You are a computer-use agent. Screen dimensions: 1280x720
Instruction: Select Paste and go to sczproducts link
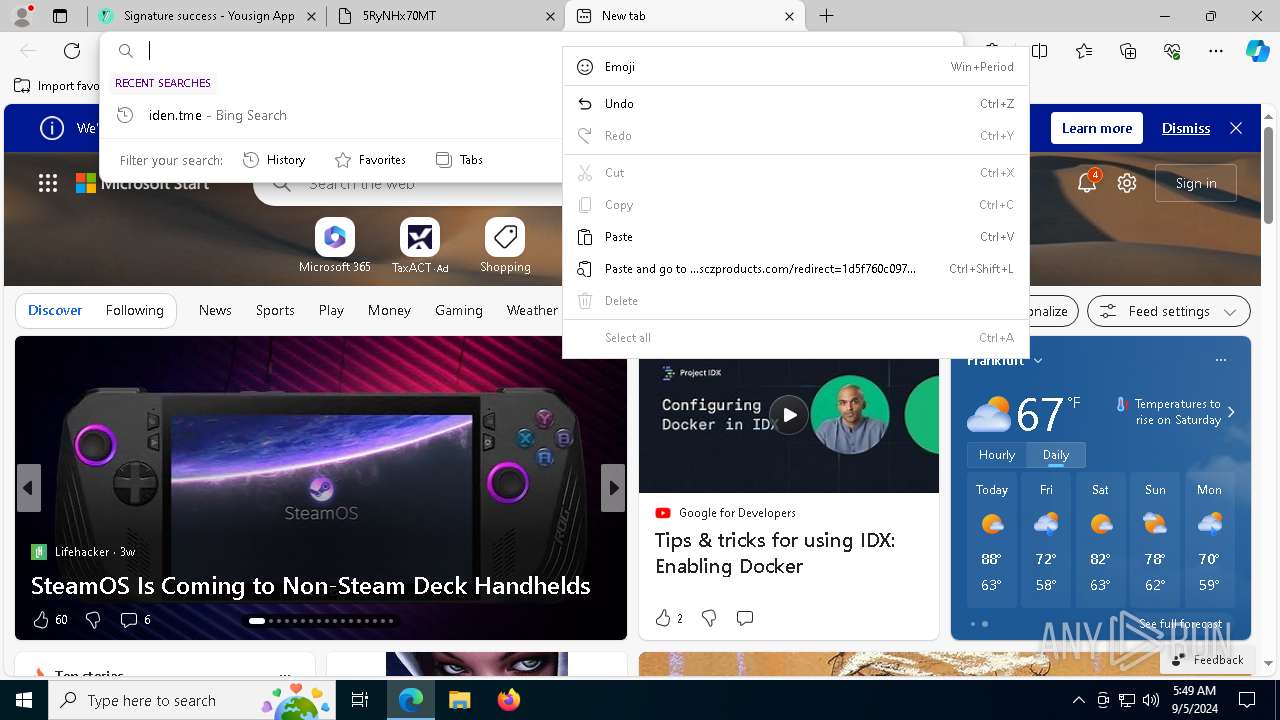click(x=796, y=269)
